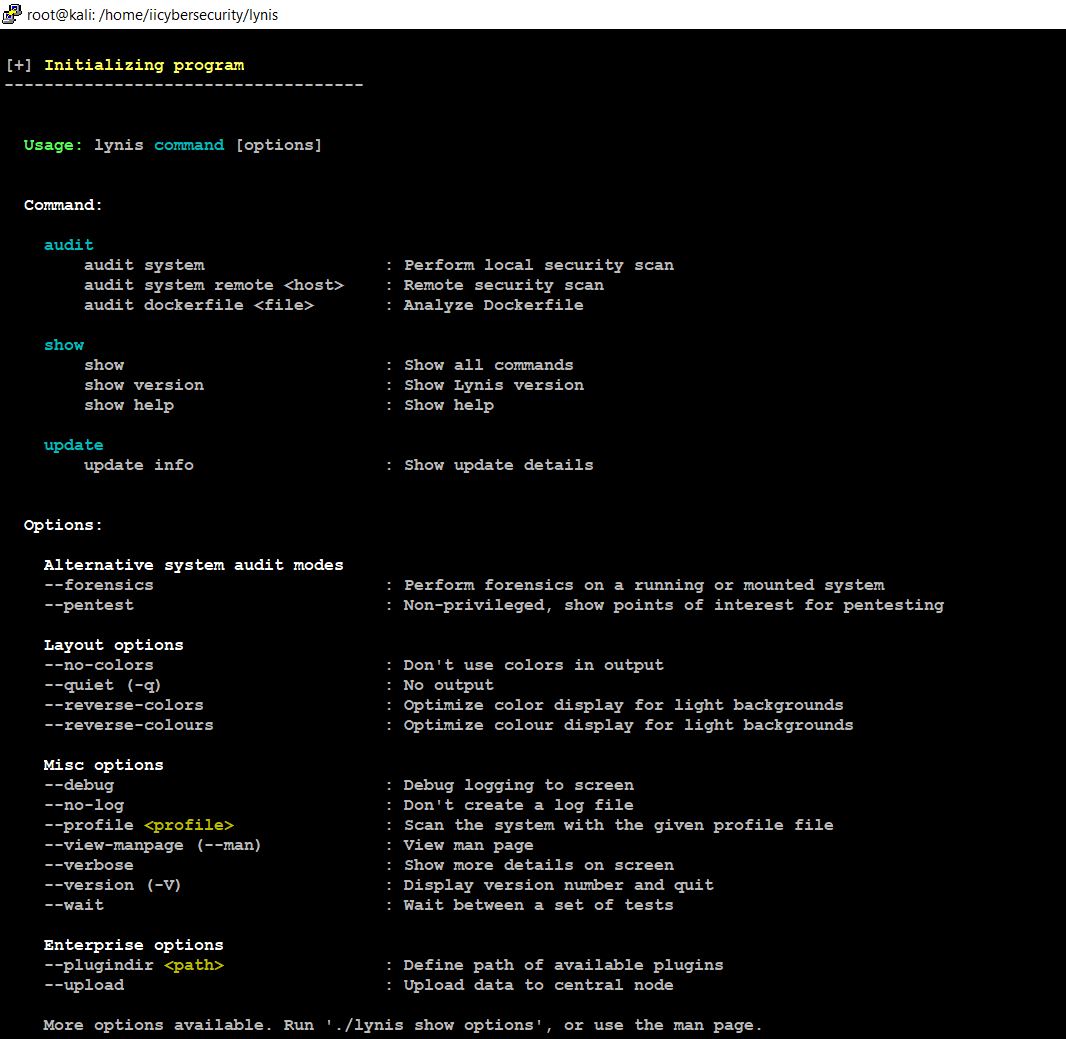Select the "--debug" misc option
Screen dimensions: 1066x1039
(x=78, y=784)
